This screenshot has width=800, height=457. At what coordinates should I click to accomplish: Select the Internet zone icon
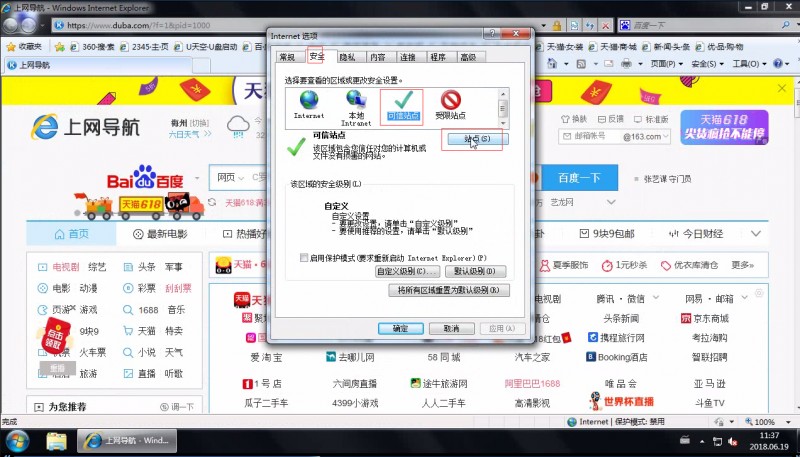(x=309, y=104)
